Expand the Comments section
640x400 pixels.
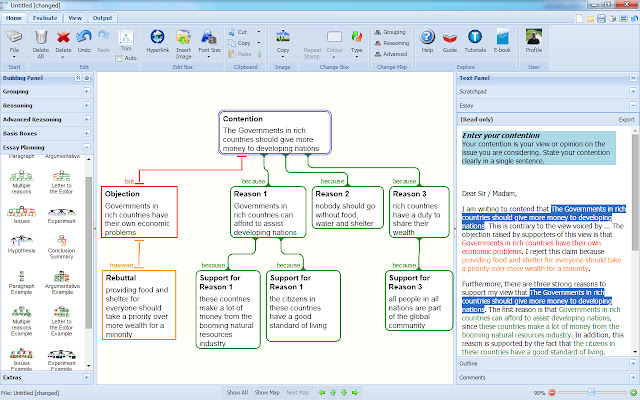633,377
